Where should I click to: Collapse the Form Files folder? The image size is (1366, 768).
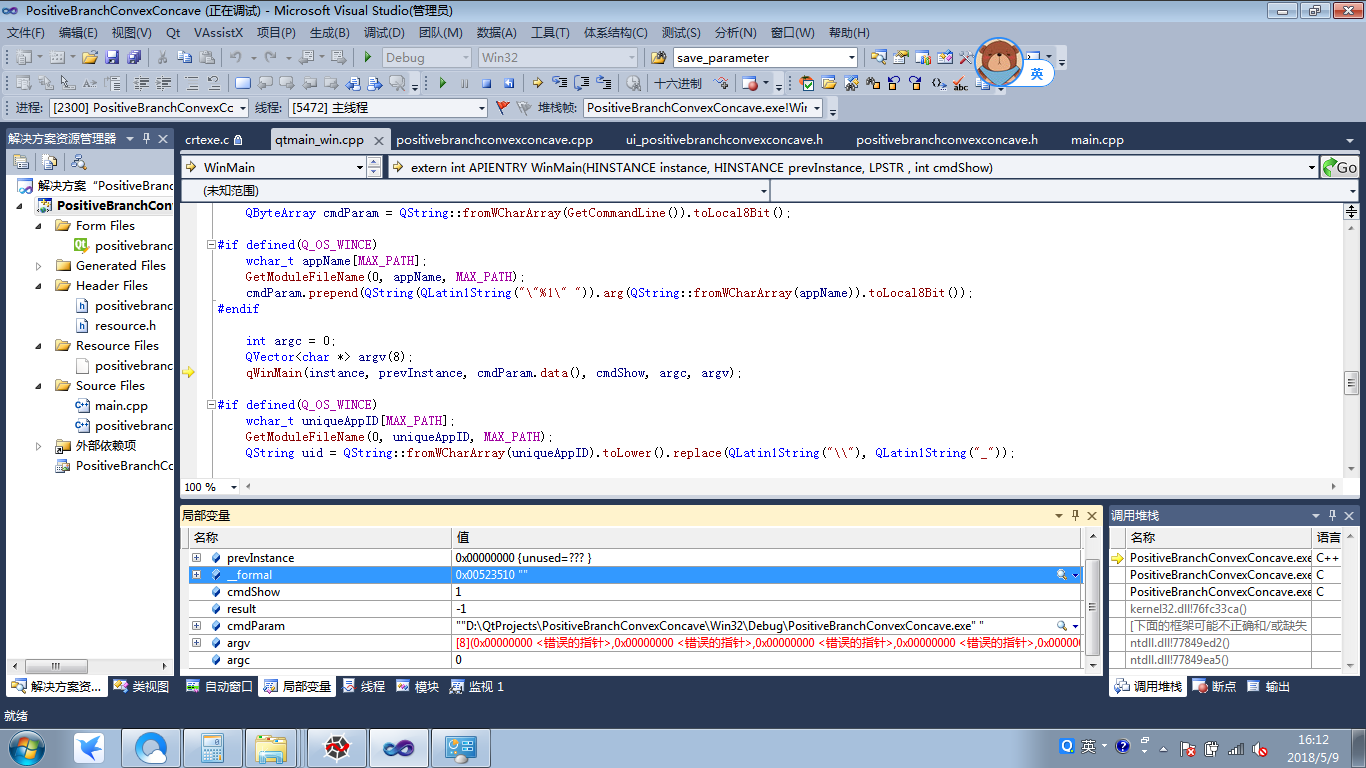(39, 226)
